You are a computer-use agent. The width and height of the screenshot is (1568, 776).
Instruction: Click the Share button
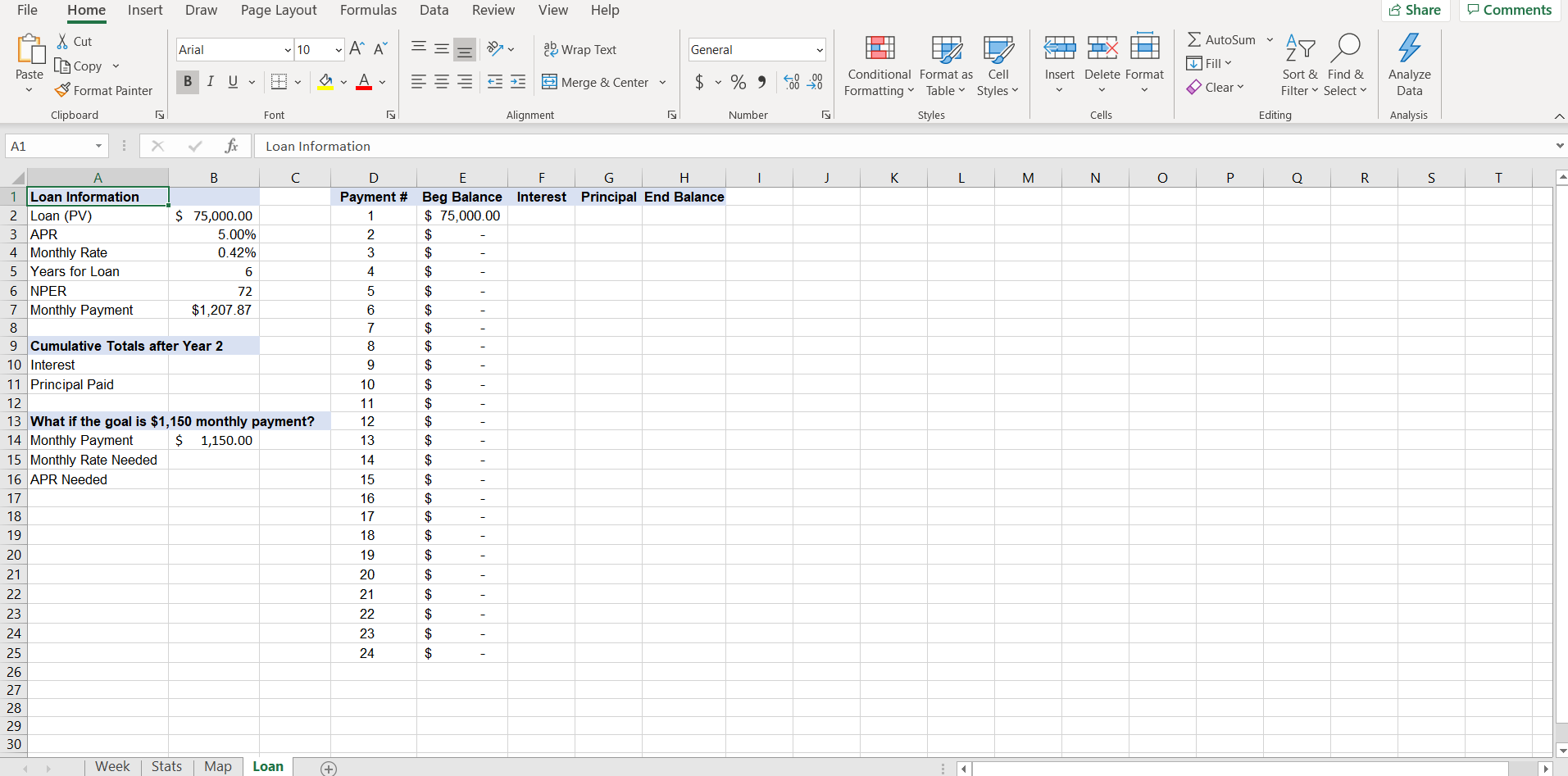(1416, 10)
